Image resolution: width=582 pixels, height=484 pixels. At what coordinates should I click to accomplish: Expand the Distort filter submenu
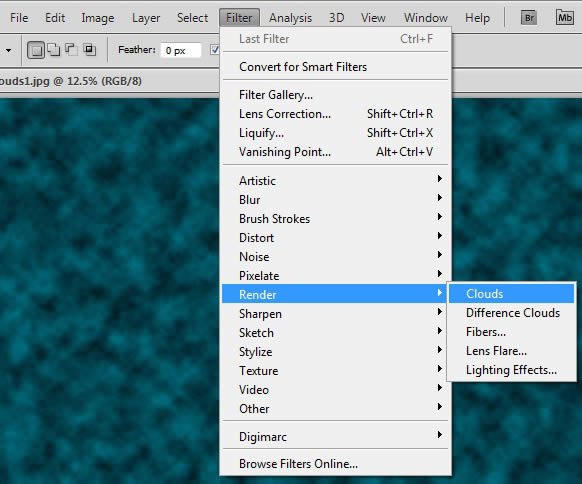[336, 238]
